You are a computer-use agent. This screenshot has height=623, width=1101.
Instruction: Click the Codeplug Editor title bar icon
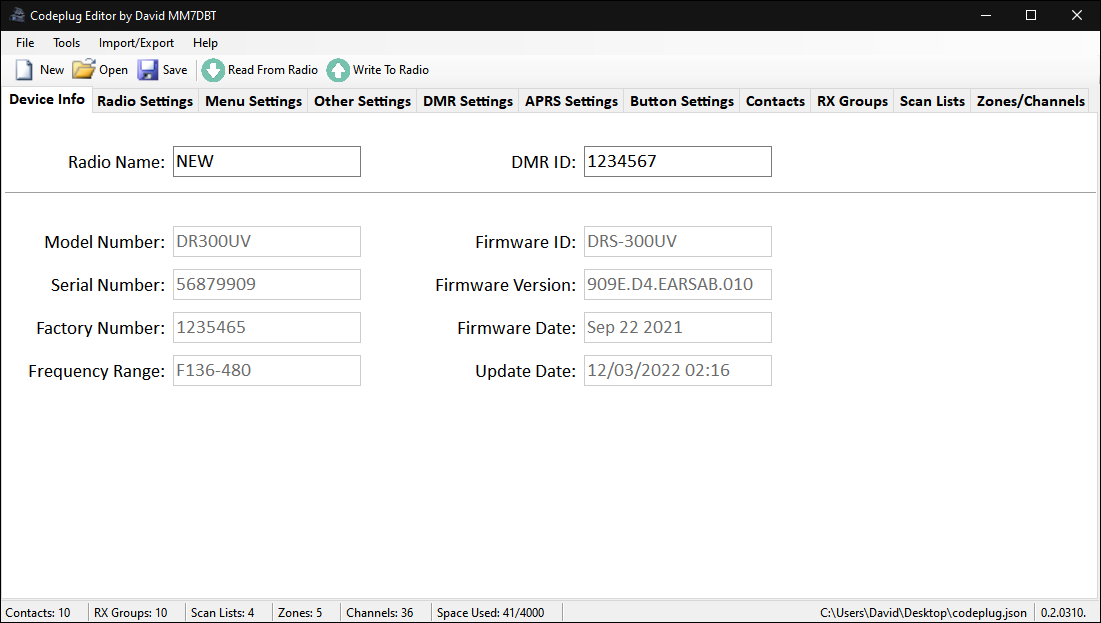click(17, 15)
